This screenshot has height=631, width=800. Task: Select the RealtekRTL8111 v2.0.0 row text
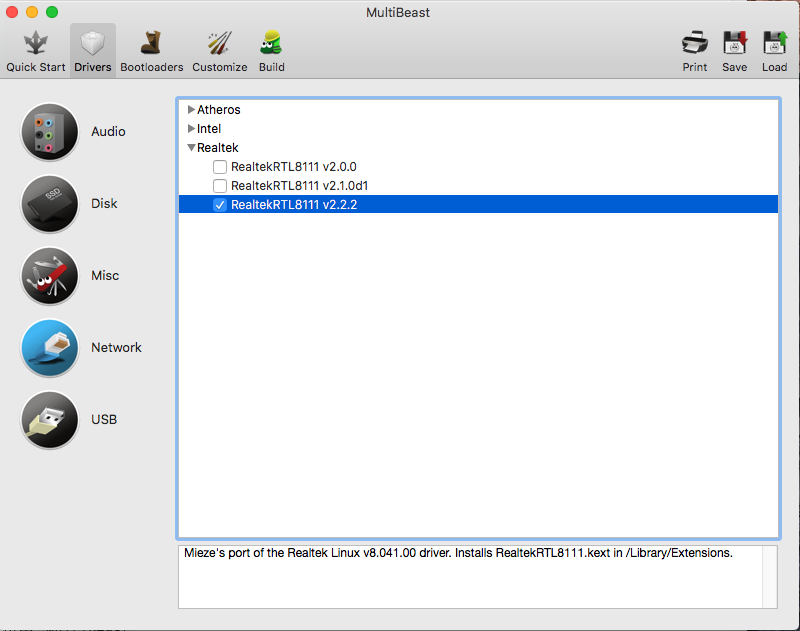(293, 167)
